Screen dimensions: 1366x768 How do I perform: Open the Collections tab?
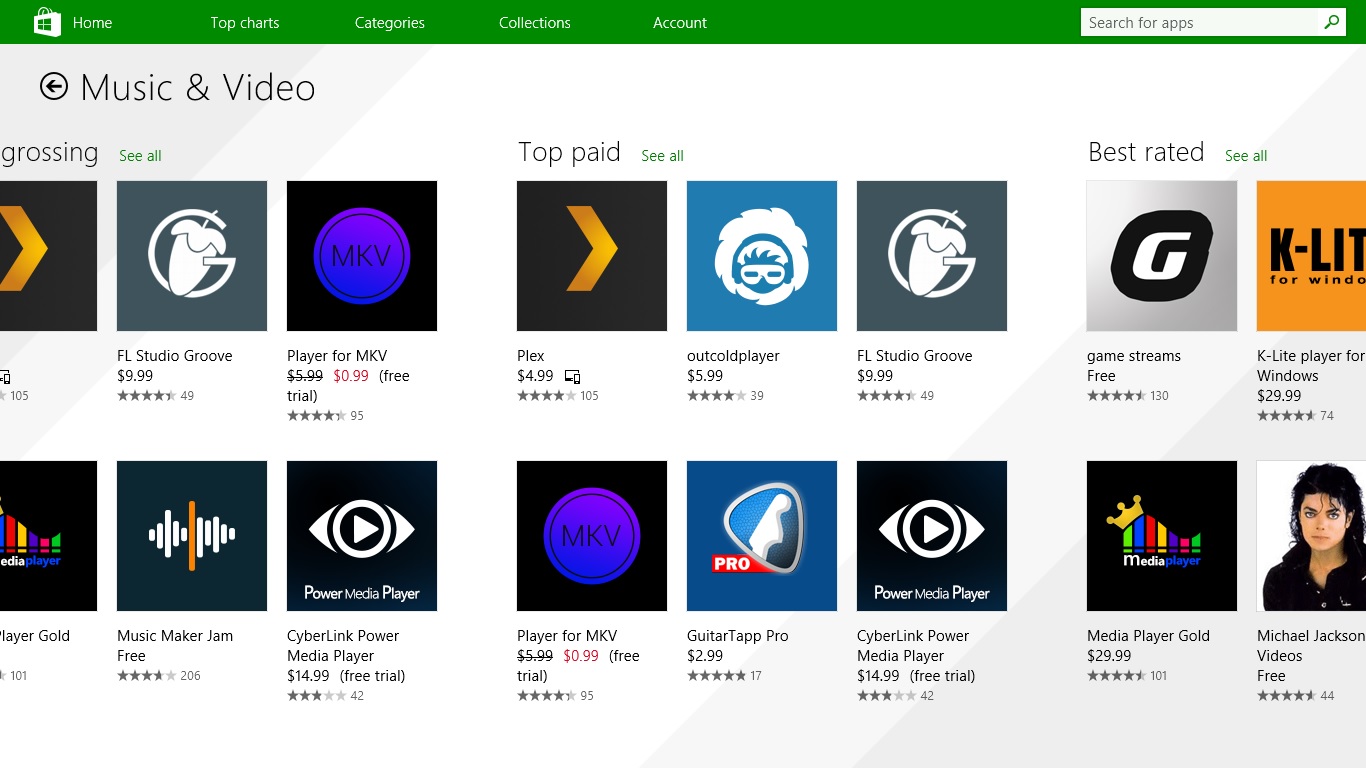coord(535,22)
